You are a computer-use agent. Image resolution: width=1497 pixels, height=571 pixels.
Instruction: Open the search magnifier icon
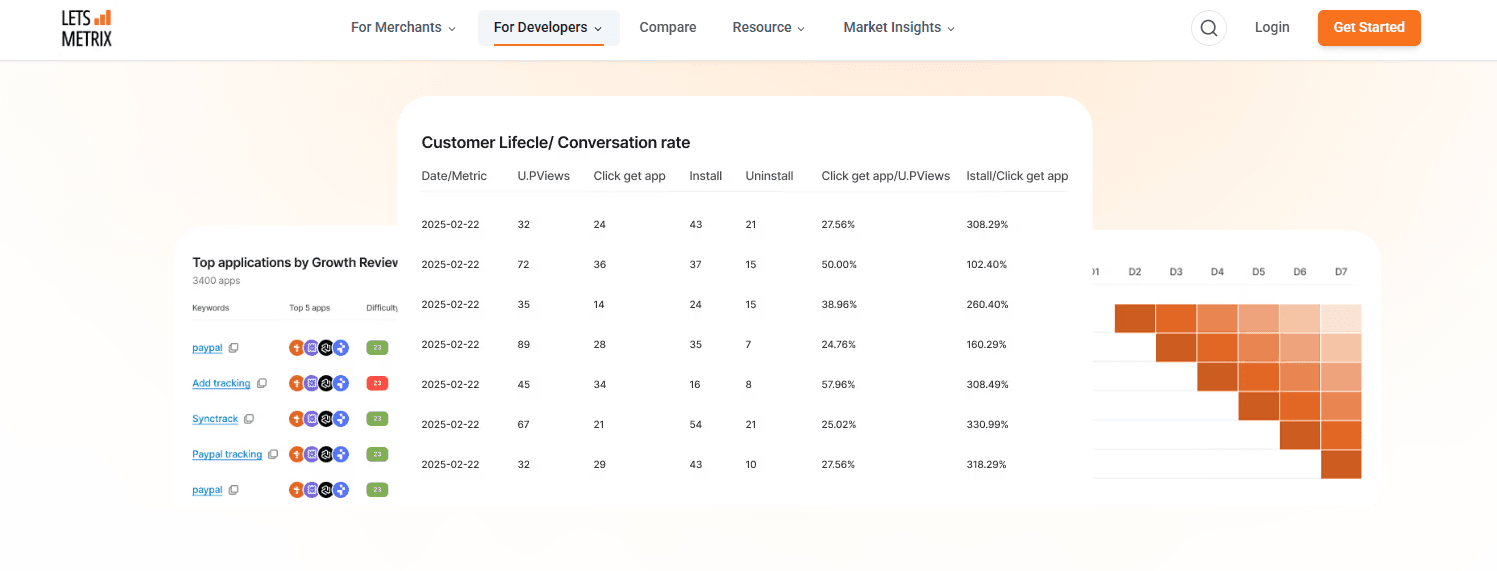[x=1208, y=28]
